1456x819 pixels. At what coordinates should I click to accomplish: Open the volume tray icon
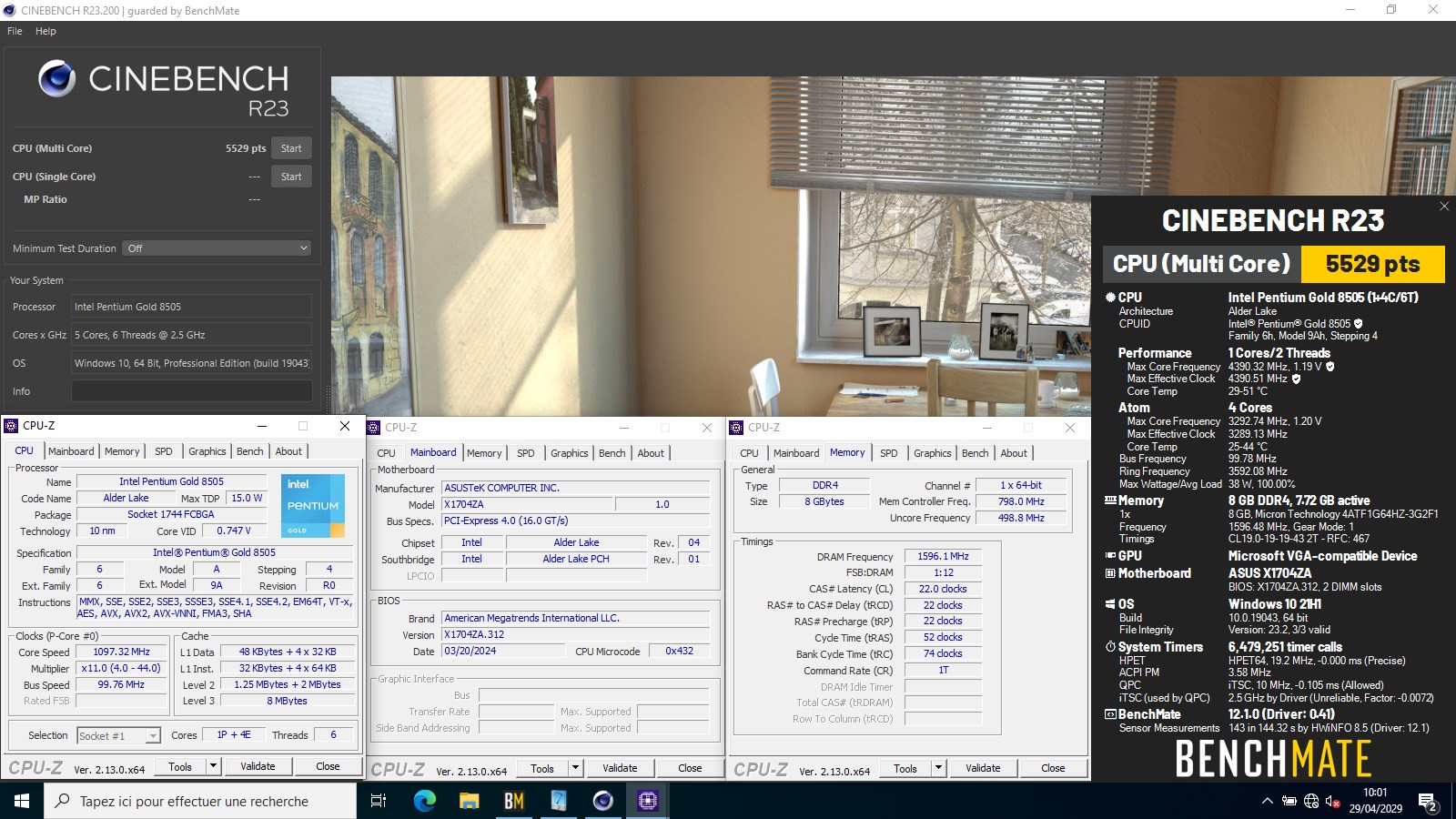[x=1332, y=801]
